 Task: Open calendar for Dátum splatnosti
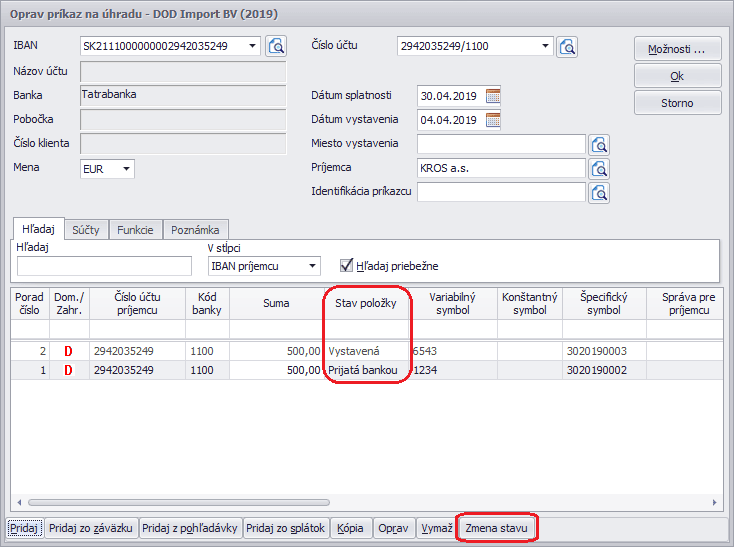492,96
